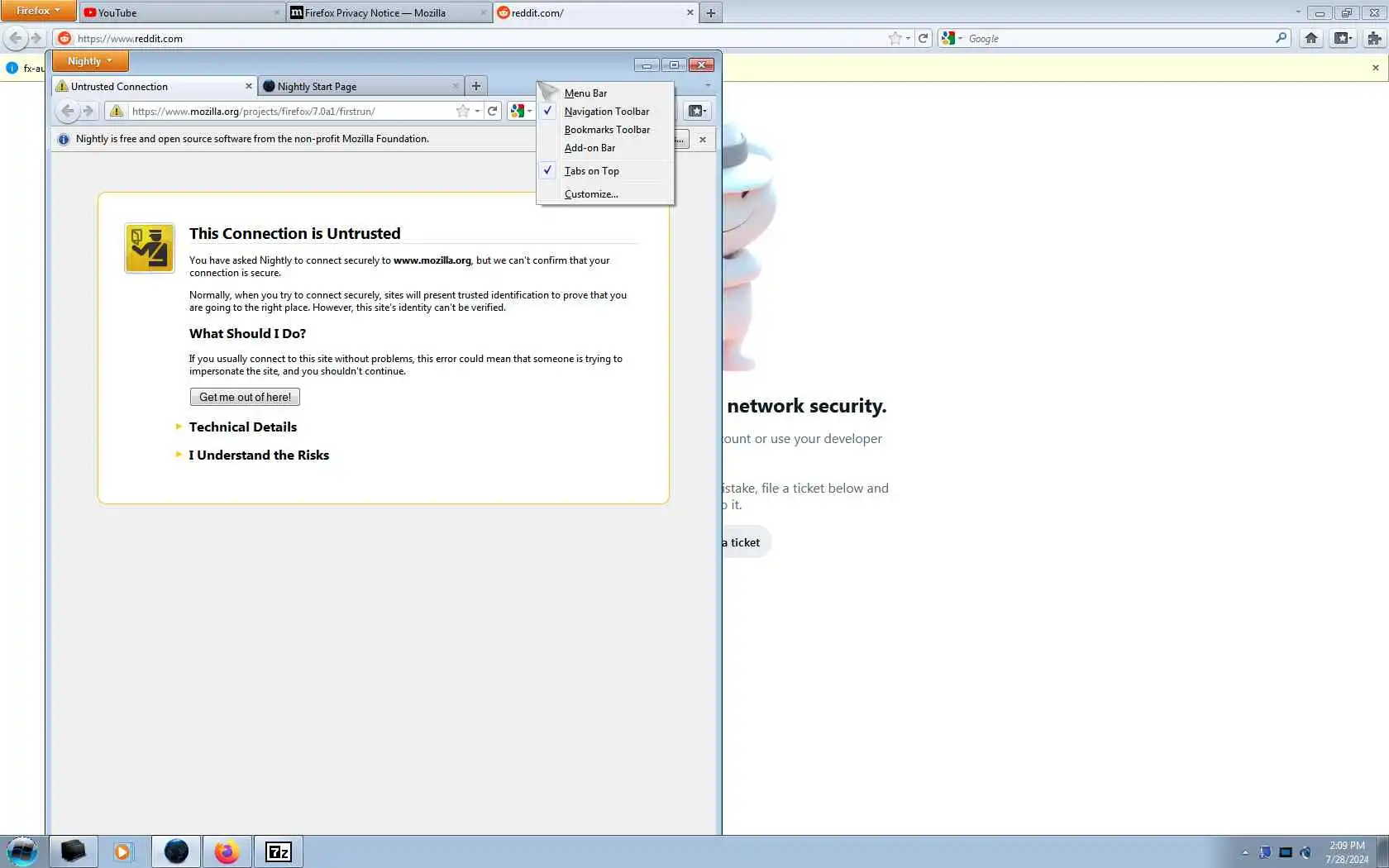Open the history dropdown in Nightly's address bar
1389x868 pixels.
click(478, 111)
